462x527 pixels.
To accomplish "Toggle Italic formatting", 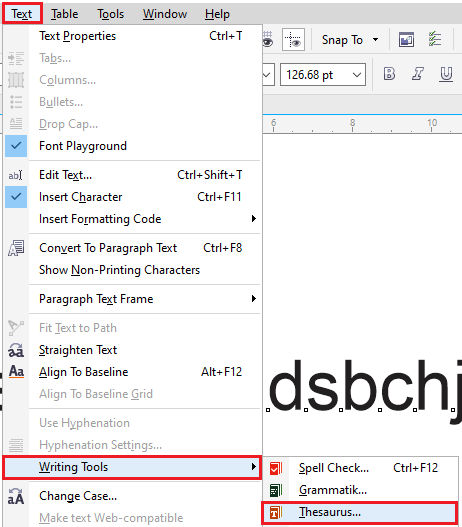I will [418, 74].
